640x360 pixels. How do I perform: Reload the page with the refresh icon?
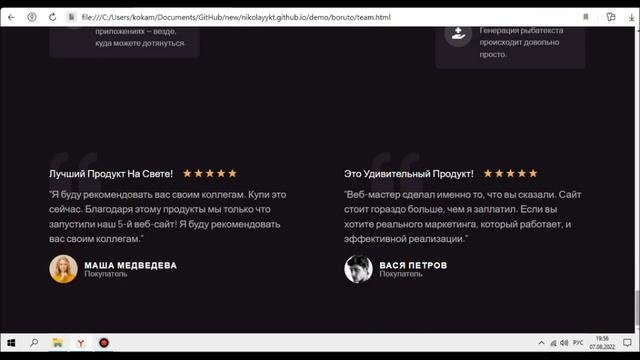52,17
